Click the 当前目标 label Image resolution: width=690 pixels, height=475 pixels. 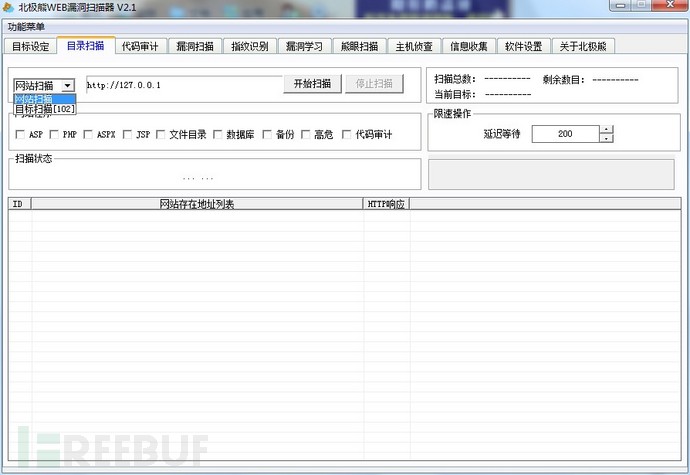(455, 94)
